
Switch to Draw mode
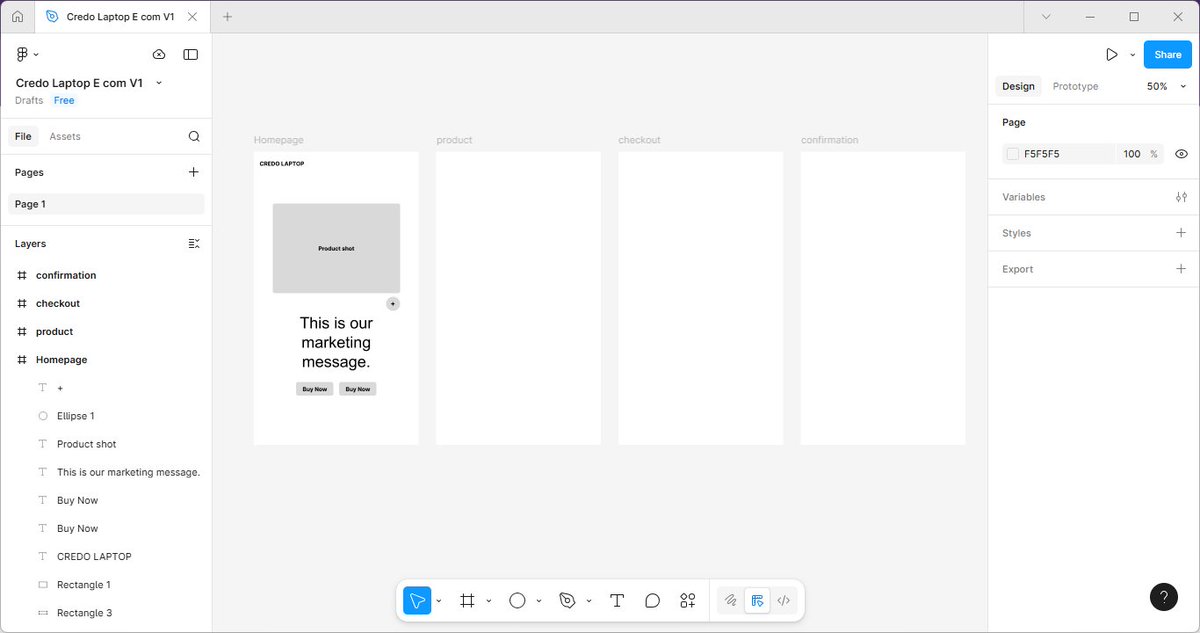[x=731, y=600]
